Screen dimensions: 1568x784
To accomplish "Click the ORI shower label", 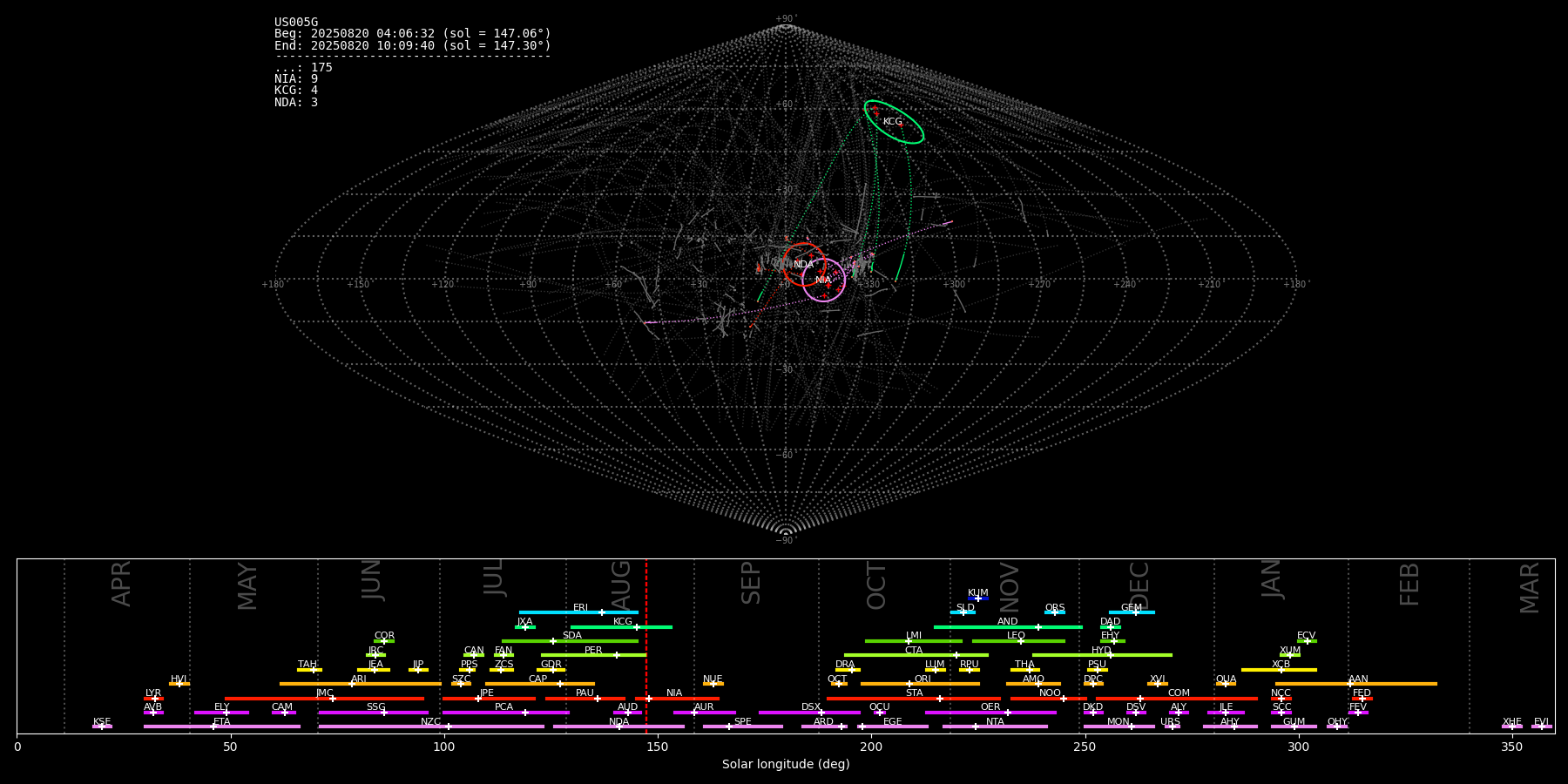I will 923,679.
